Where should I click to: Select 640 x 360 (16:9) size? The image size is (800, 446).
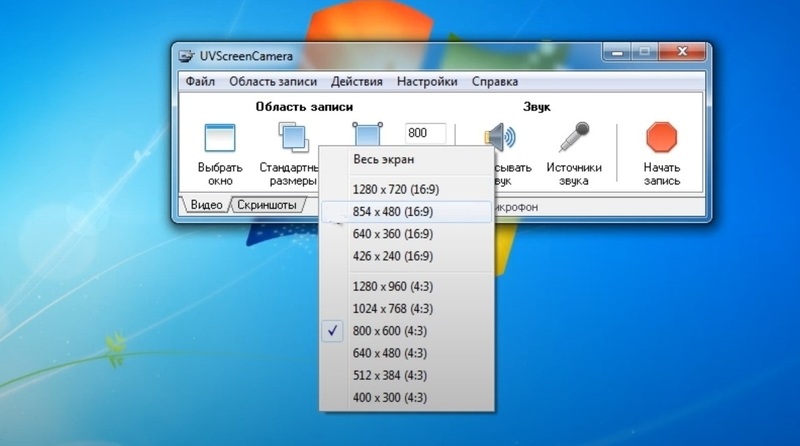[x=407, y=234]
